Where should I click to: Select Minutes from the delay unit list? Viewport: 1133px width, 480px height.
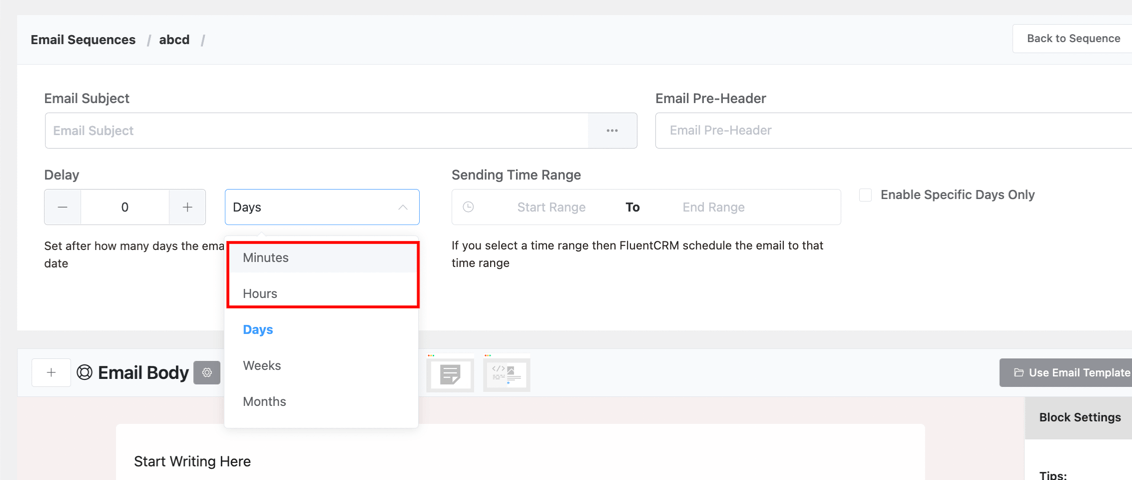click(322, 257)
